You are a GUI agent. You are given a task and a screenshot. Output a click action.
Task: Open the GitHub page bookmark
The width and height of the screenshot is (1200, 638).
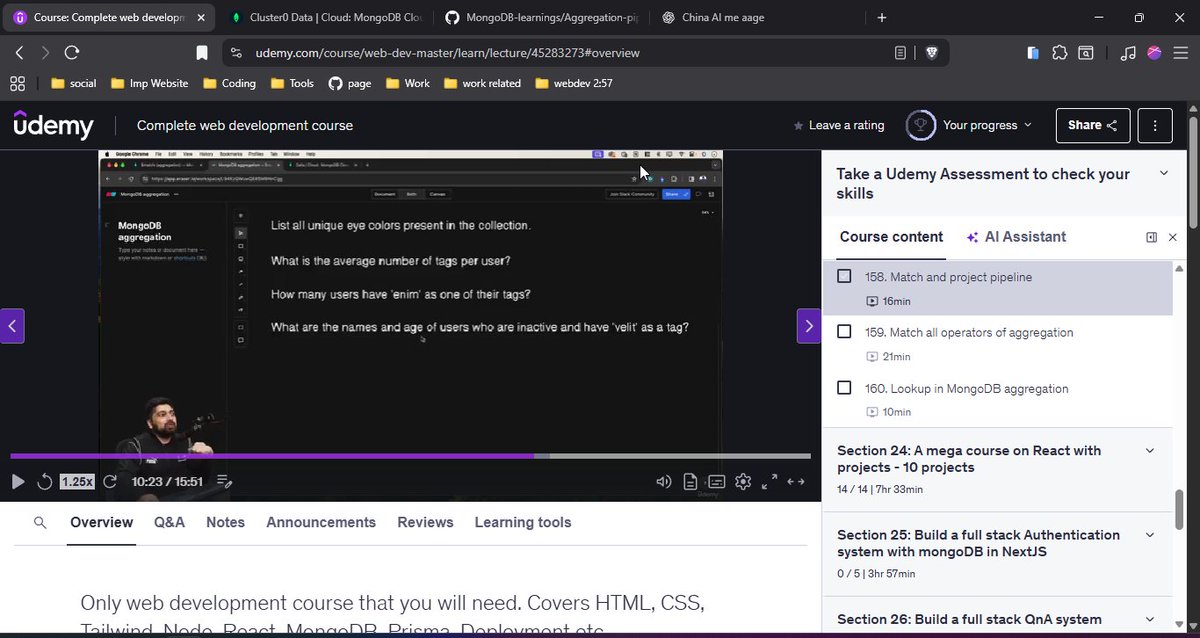[350, 83]
